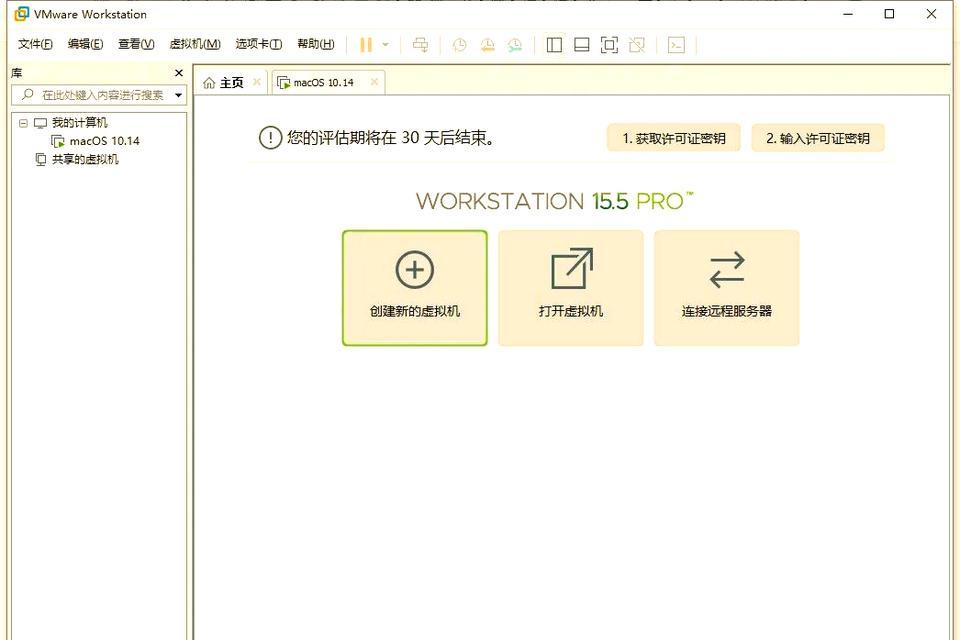Click the evaluation warning exclamation icon

click(x=270, y=138)
